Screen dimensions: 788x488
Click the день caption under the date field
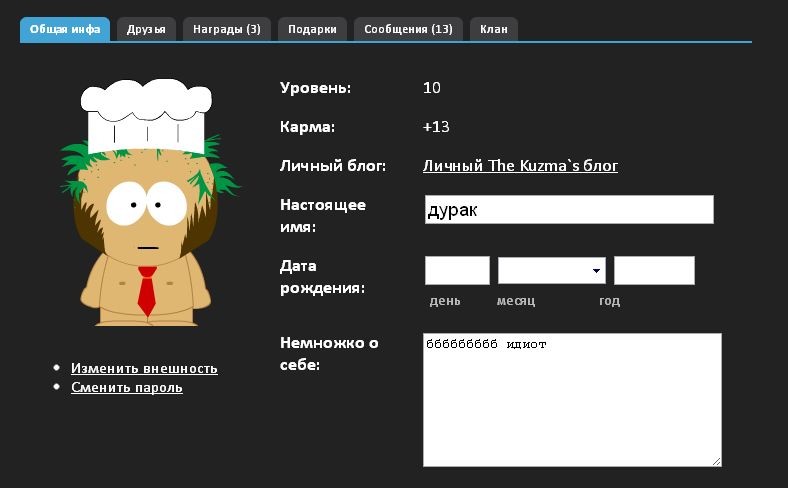coord(445,301)
